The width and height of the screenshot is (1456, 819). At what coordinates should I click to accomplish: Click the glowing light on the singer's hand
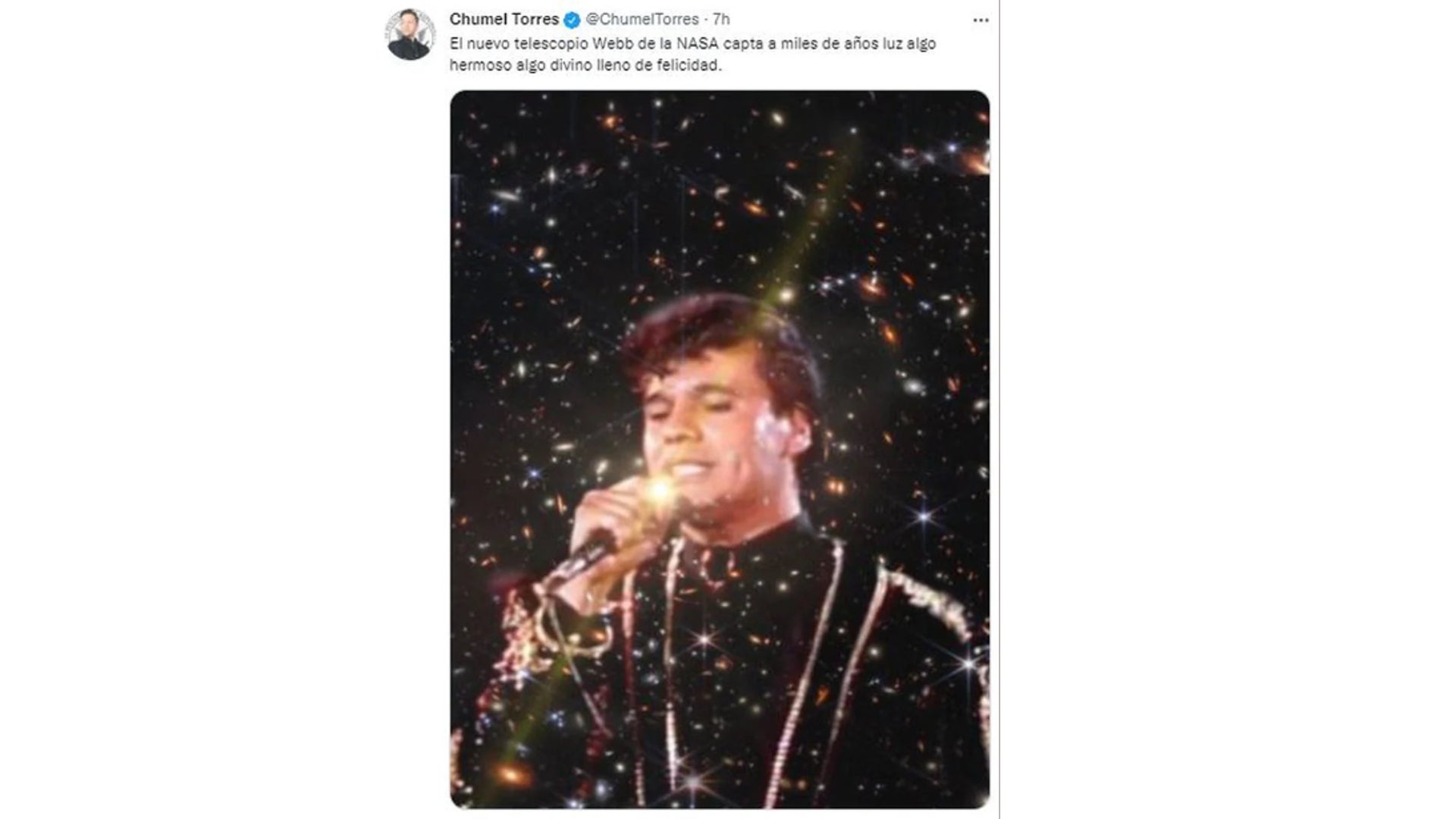point(660,491)
